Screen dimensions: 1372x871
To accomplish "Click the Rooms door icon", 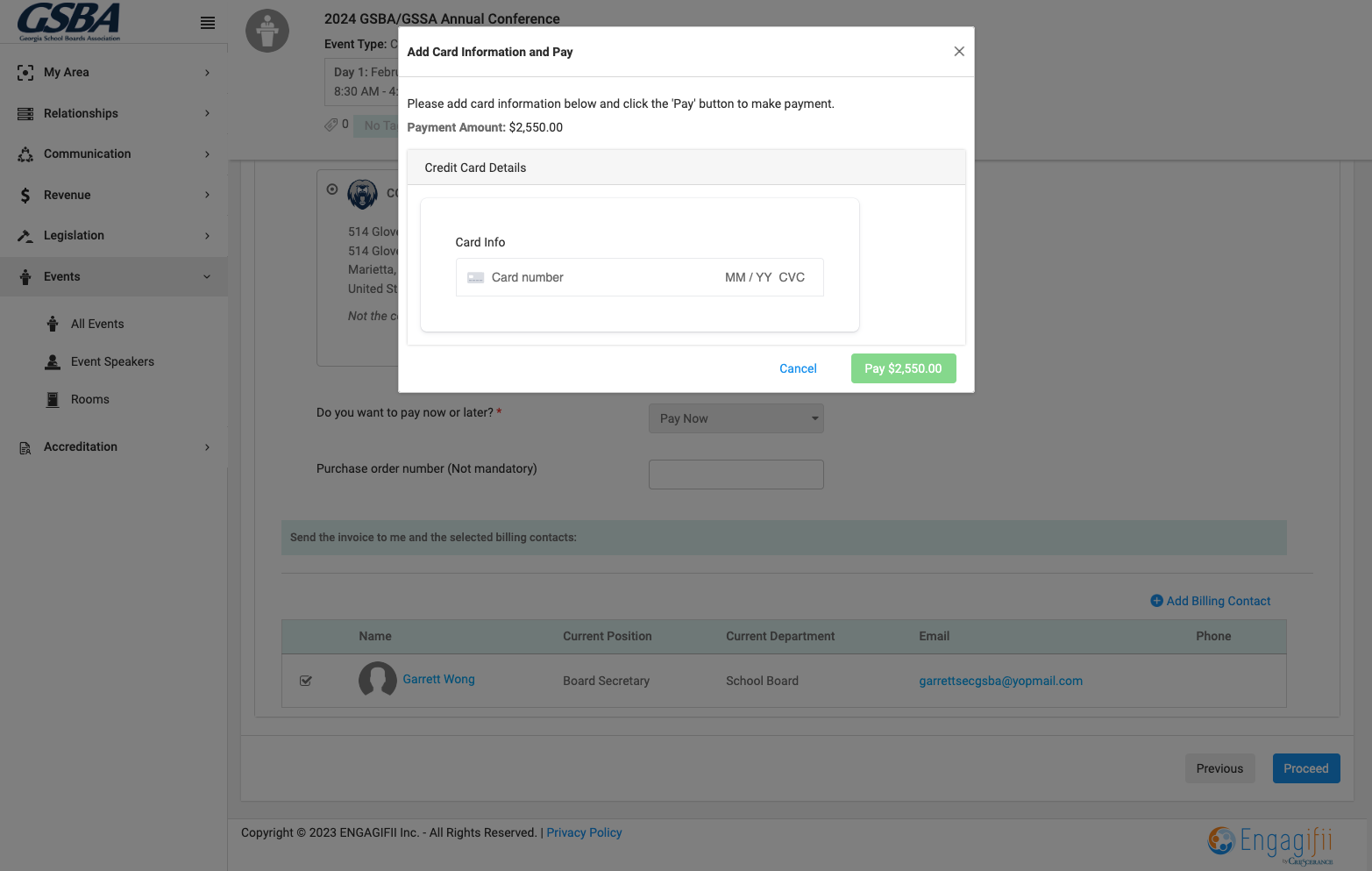I will (53, 399).
